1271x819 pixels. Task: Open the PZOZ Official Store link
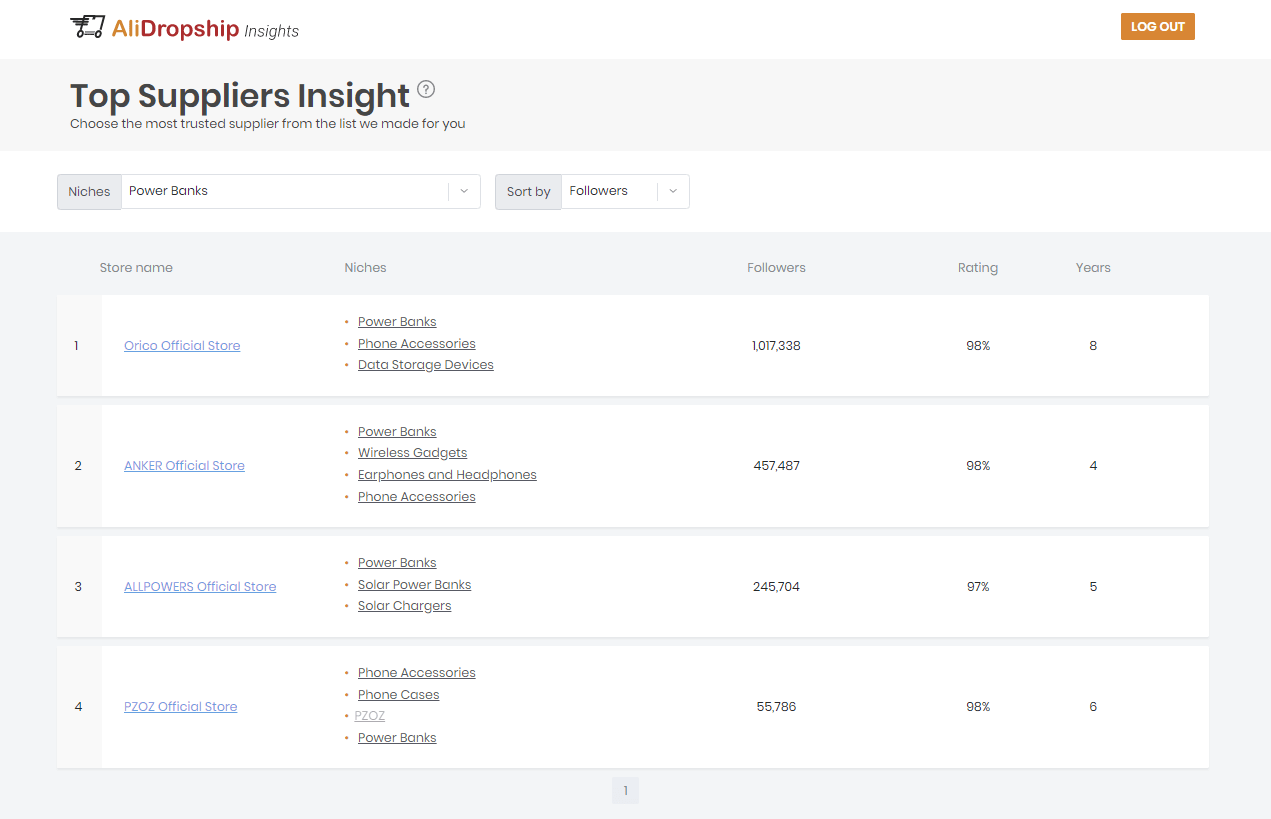180,707
